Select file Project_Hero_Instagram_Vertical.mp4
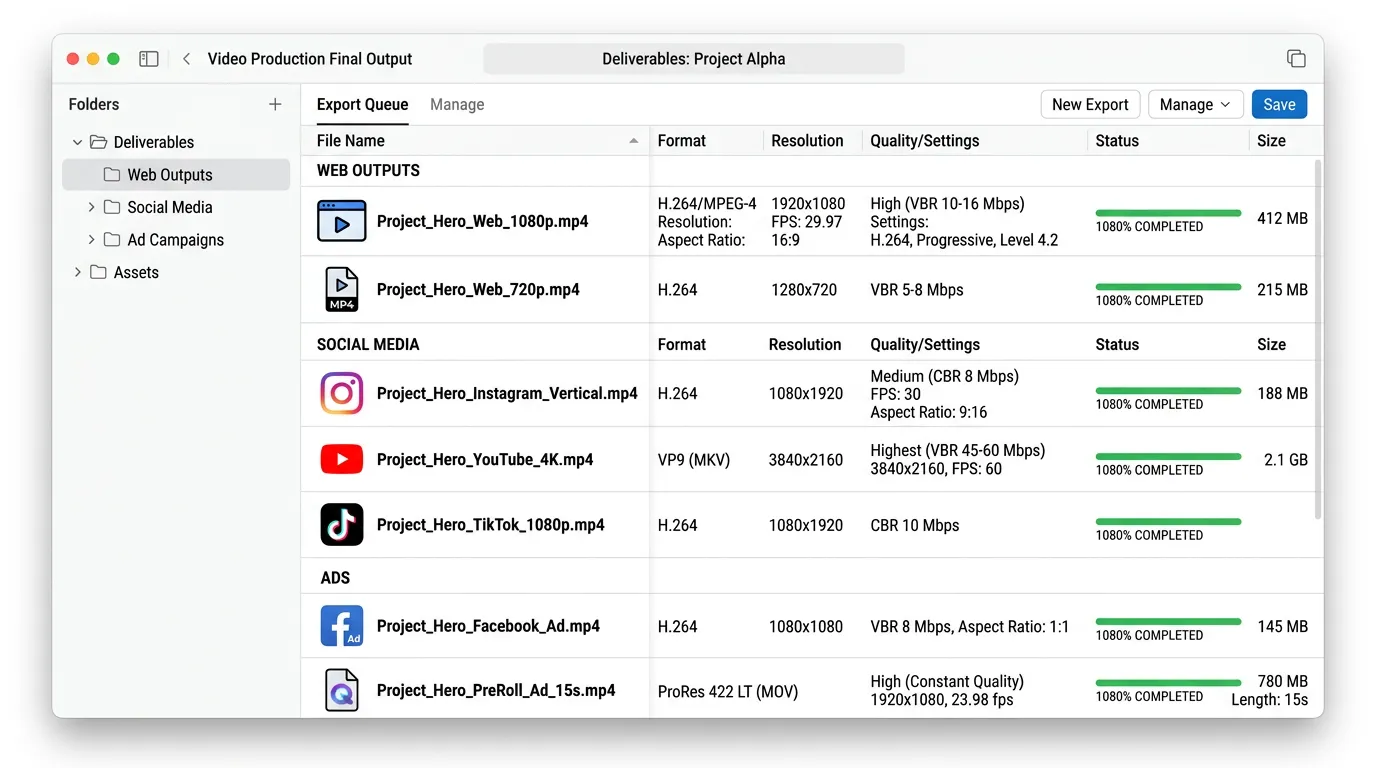This screenshot has height=768, width=1376. click(507, 393)
